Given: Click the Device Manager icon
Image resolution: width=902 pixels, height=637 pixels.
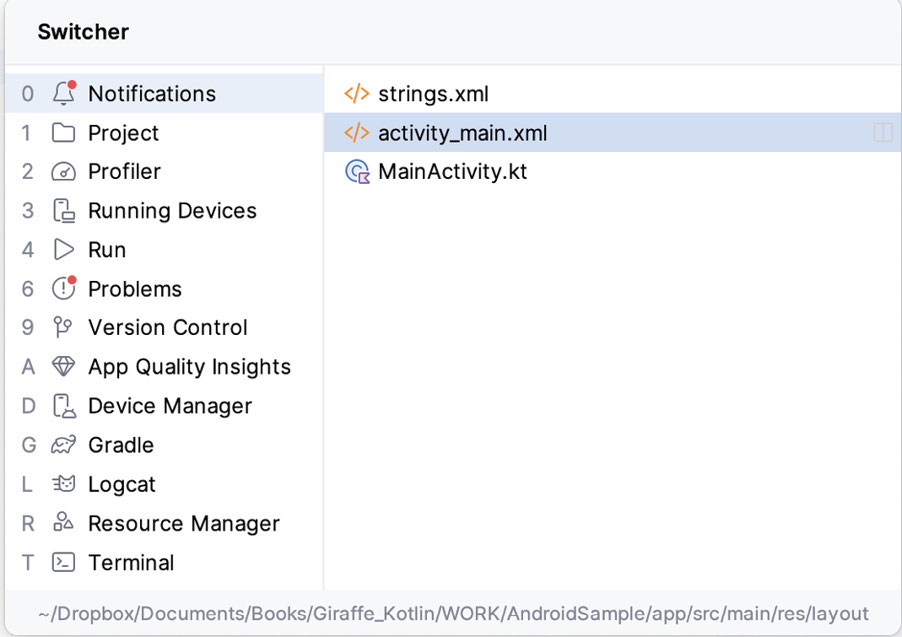Looking at the screenshot, I should 64,406.
